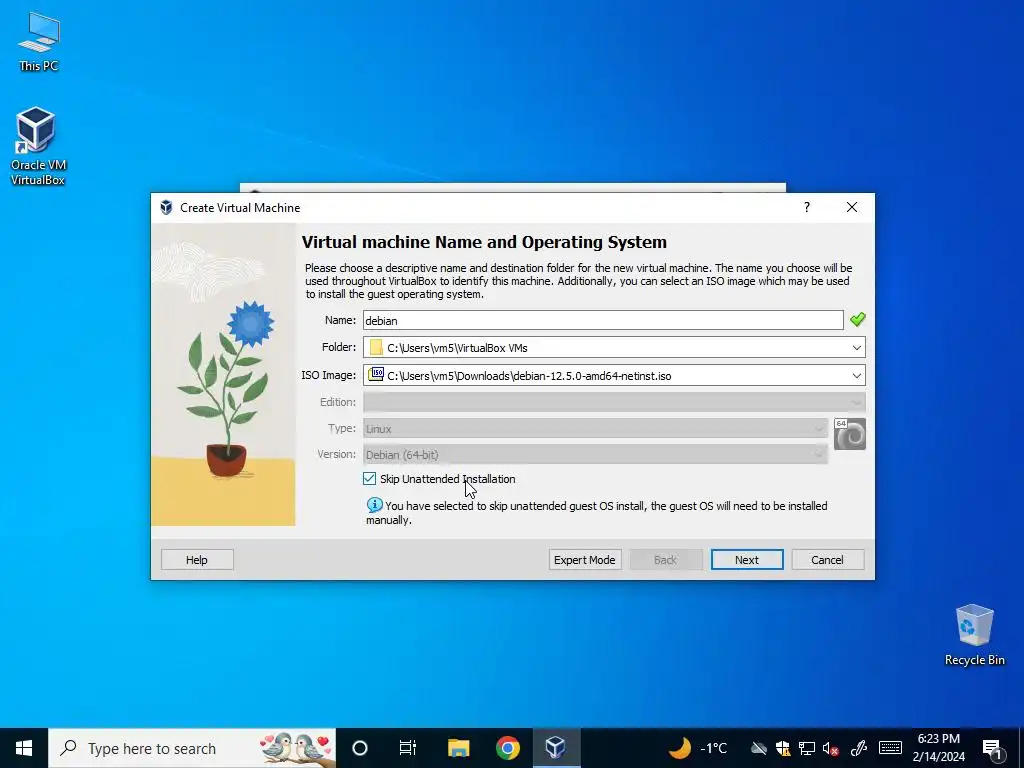The width and height of the screenshot is (1024, 768).
Task: Expand the ISO Image dropdown
Action: pyautogui.click(x=856, y=376)
